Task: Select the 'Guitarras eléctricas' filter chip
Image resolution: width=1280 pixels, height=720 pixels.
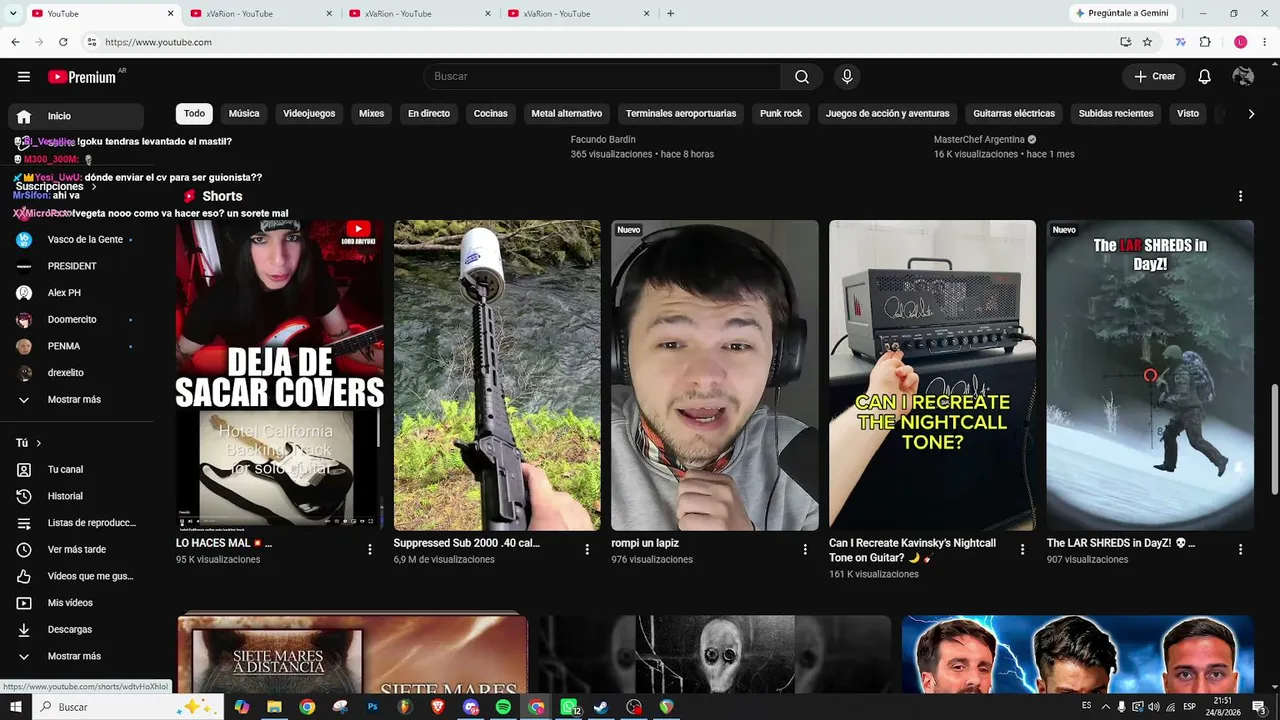Action: click(x=1014, y=114)
